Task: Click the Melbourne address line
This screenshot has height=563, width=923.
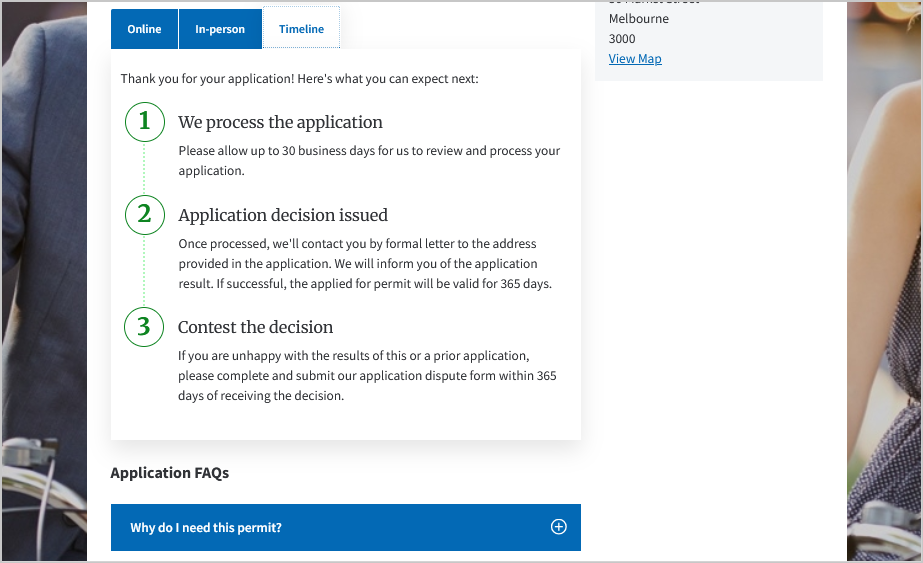Action: 639,19
